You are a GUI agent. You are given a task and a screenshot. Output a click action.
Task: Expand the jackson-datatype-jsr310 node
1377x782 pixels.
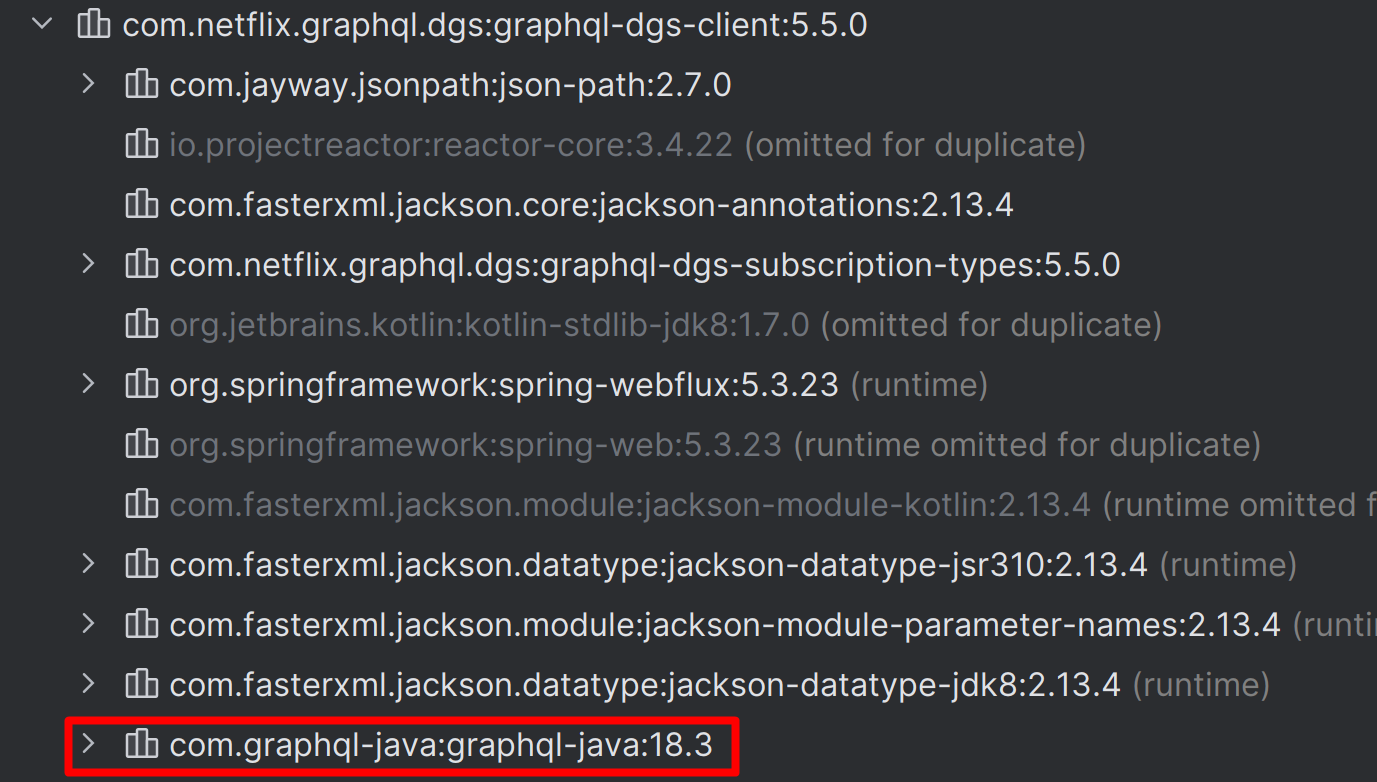88,564
